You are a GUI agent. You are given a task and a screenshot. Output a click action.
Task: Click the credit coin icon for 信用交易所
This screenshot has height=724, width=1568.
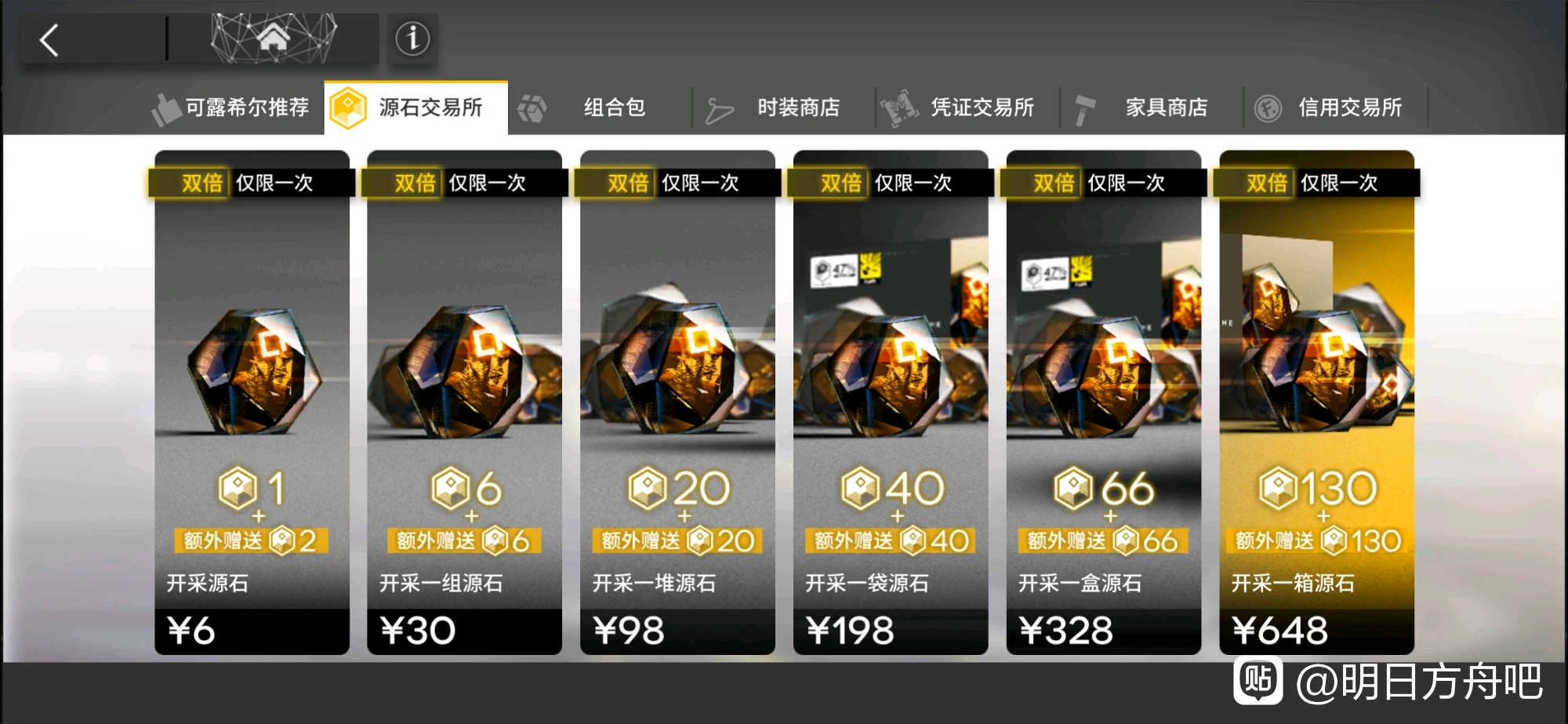1268,108
